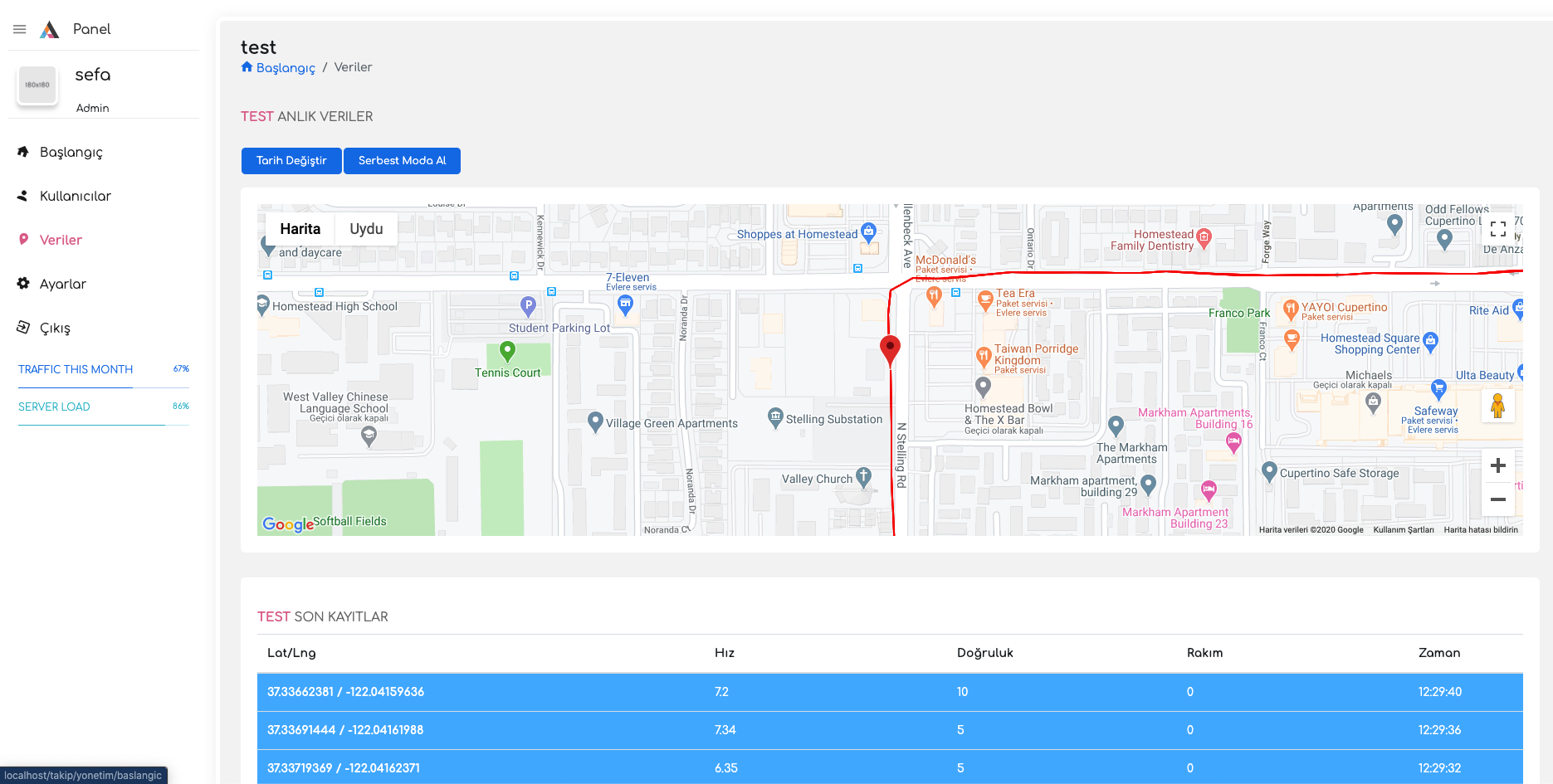The height and width of the screenshot is (784, 1553).
Task: Open Kullanıcılar in the sidebar
Action: pos(76,197)
